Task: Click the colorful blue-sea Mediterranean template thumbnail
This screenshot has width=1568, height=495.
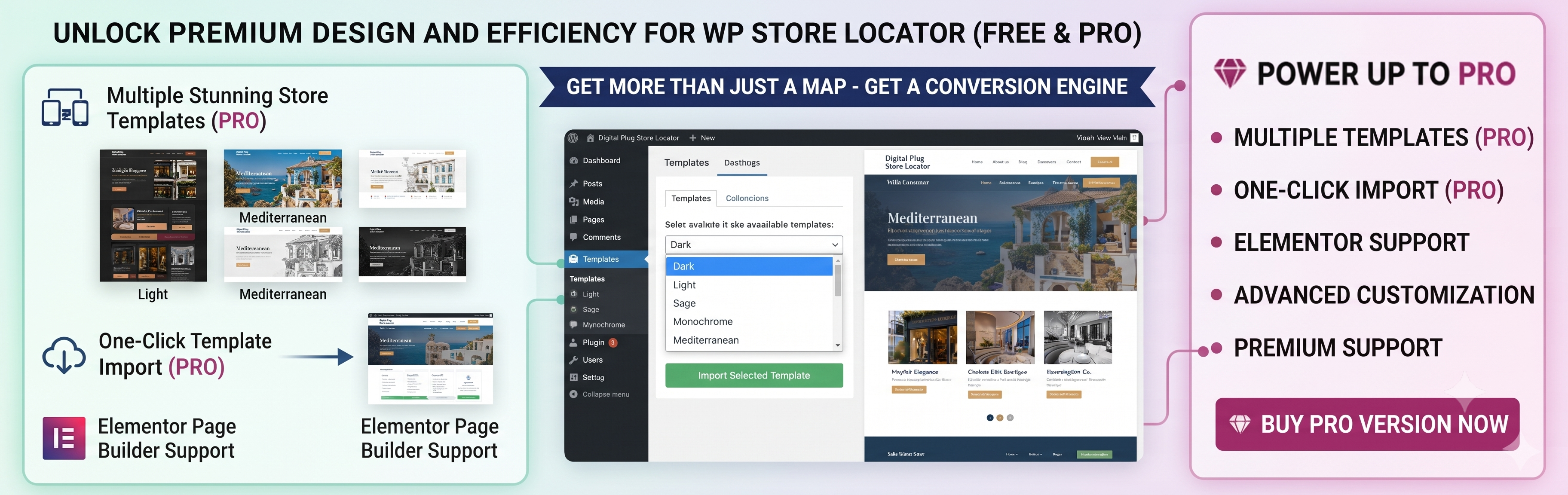Action: point(282,178)
